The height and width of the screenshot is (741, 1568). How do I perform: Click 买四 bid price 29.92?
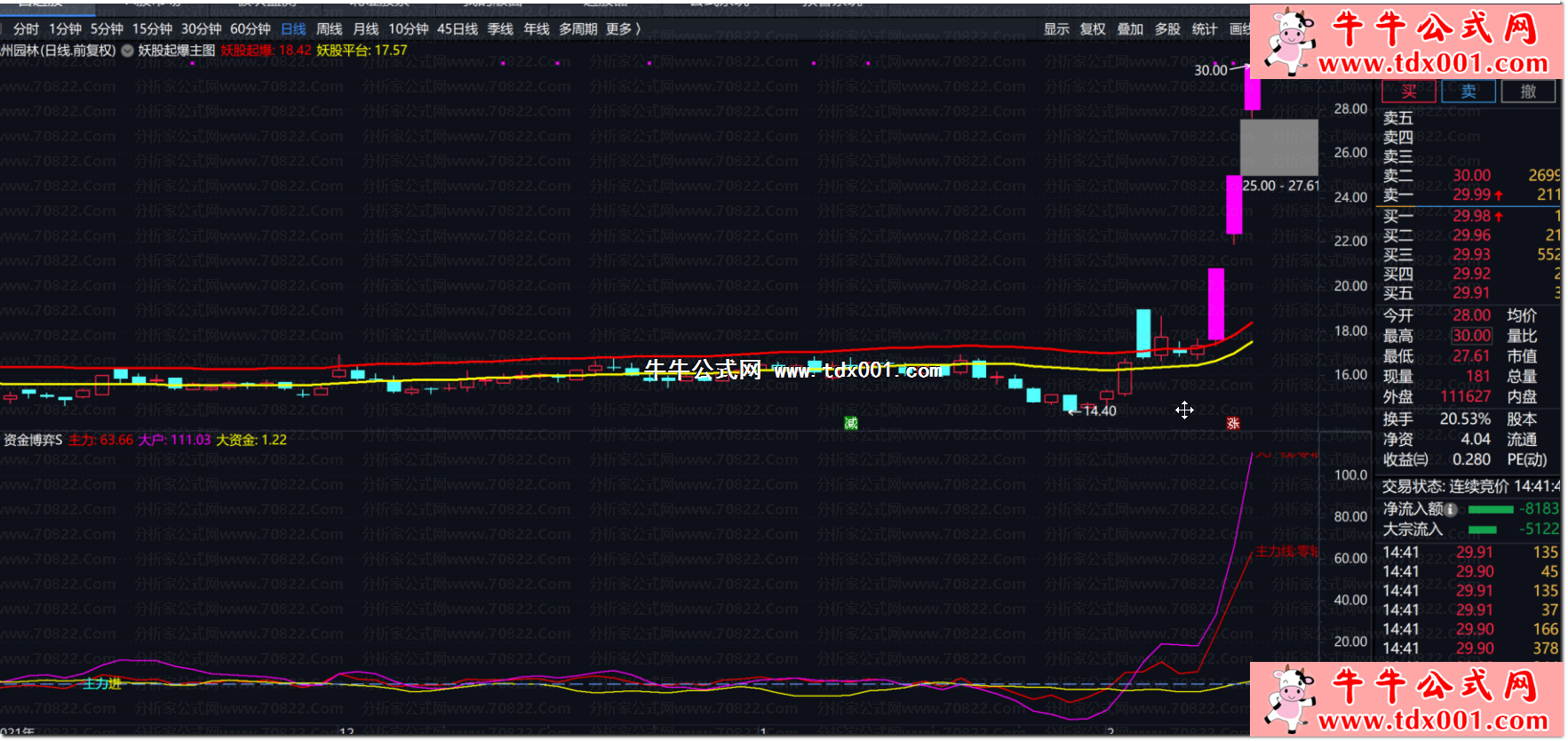(x=1471, y=274)
